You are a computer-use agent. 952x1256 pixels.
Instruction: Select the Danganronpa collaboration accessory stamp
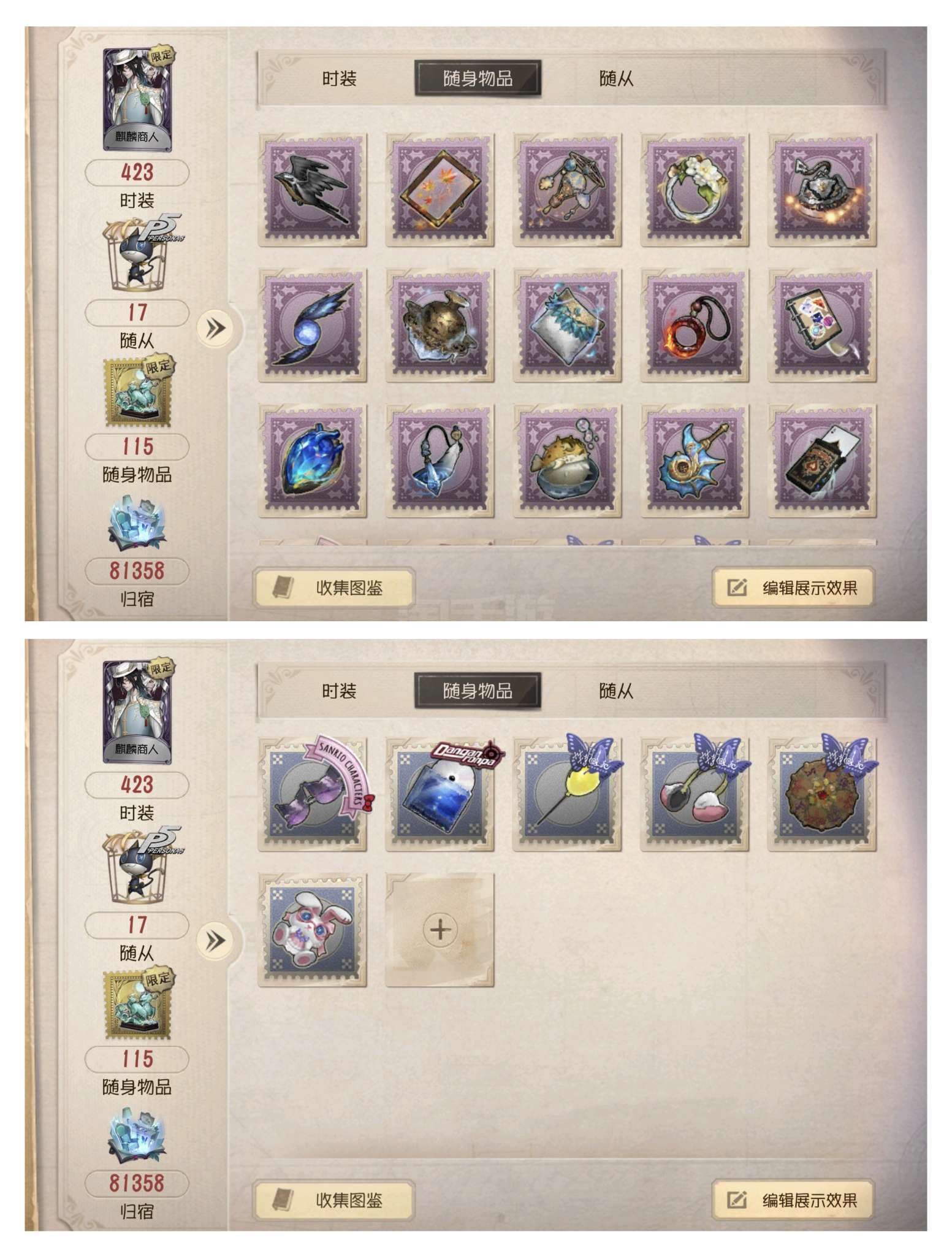click(440, 795)
